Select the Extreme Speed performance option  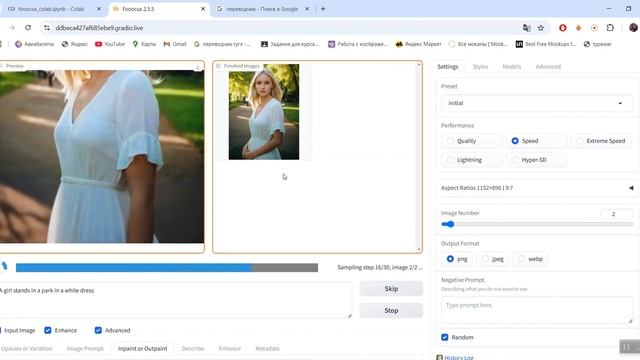point(601,141)
